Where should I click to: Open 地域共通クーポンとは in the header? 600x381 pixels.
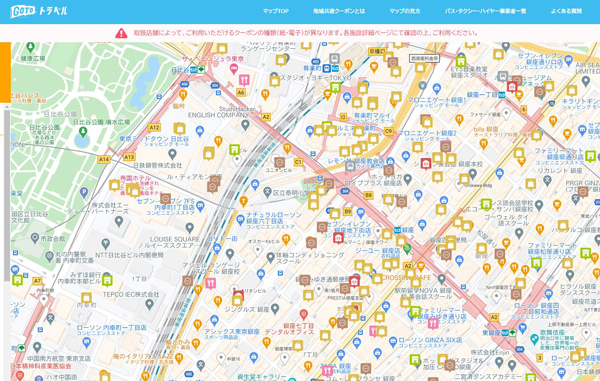click(x=339, y=11)
